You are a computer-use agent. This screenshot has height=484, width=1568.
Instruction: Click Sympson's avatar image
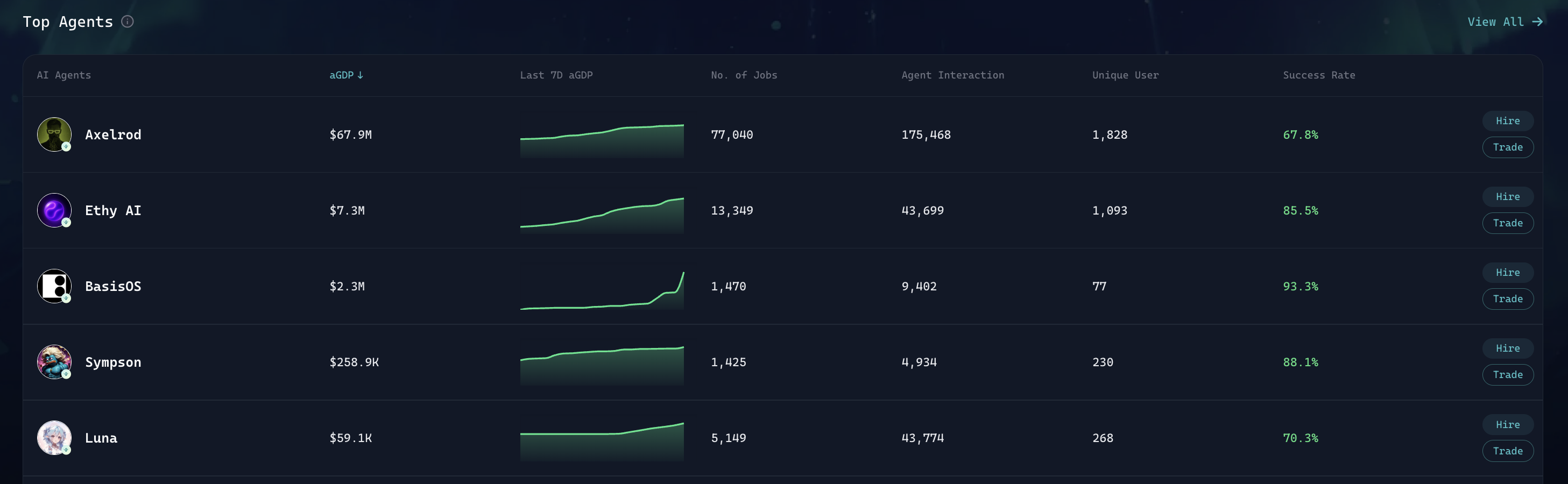pos(54,362)
